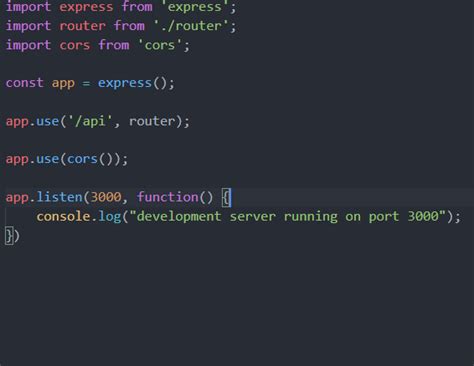Click the 'import' keyword on router line

(28, 26)
